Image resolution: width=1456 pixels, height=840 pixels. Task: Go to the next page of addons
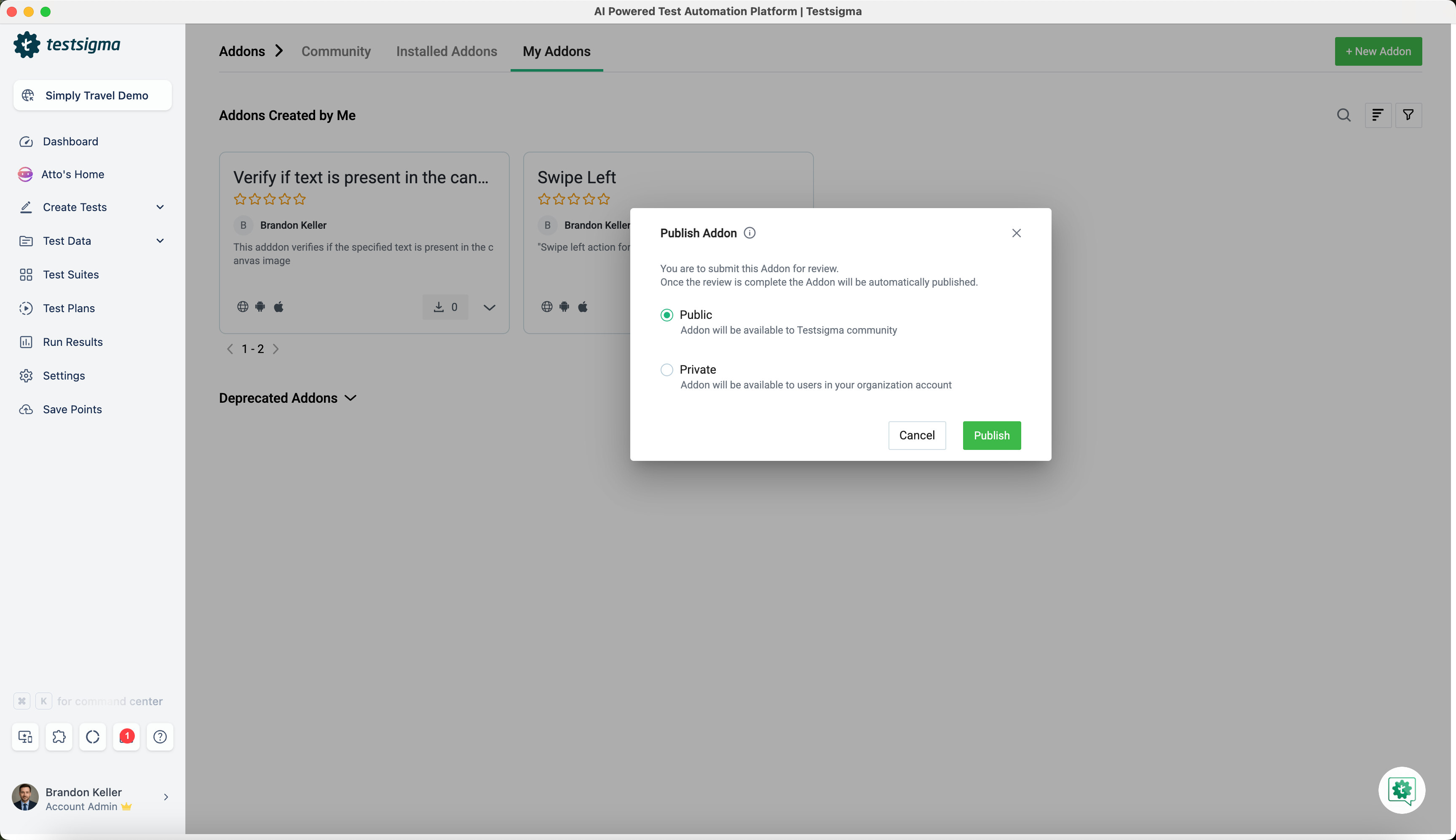[x=276, y=348]
